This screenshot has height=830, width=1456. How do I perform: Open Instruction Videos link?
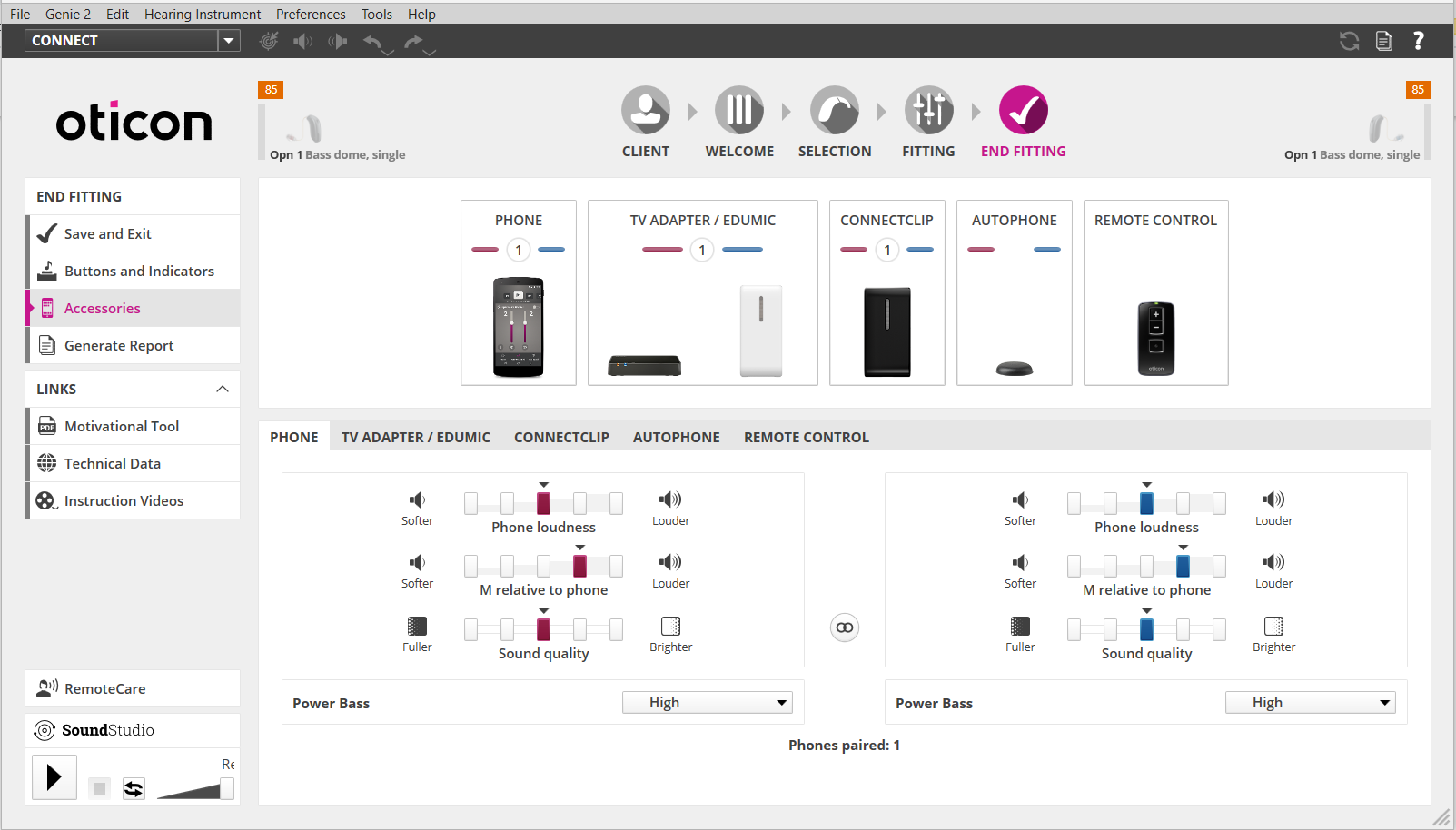134,500
